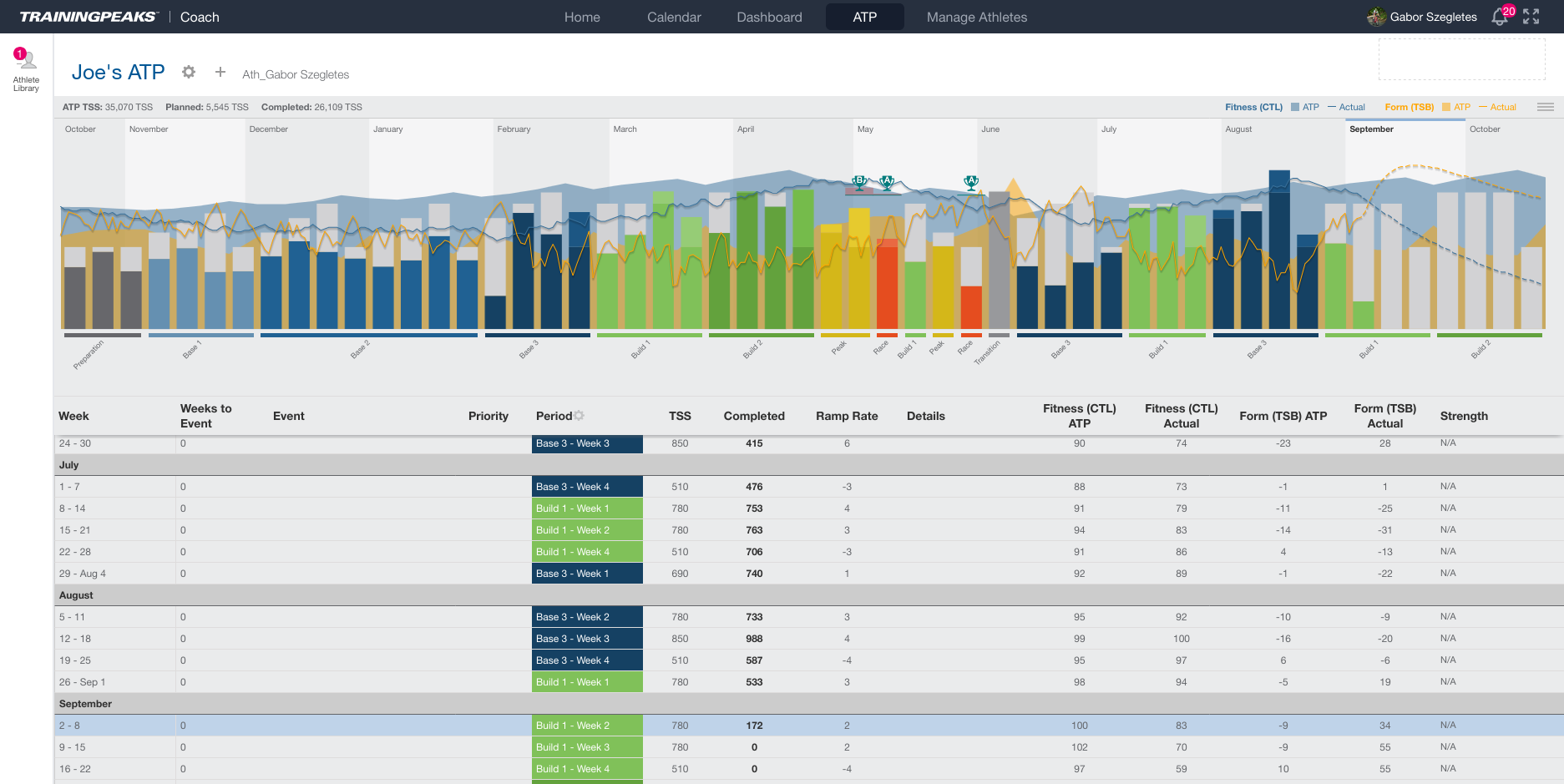Image resolution: width=1564 pixels, height=784 pixels.
Task: Click the gear icon next to Period header
Action: pyautogui.click(x=580, y=416)
